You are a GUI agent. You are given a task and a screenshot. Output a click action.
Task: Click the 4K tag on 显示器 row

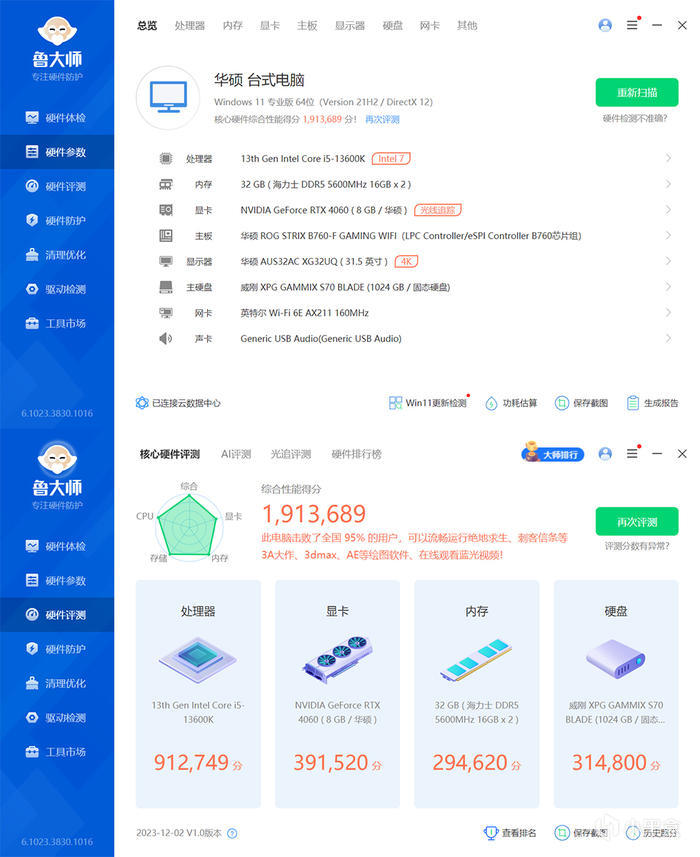click(406, 261)
